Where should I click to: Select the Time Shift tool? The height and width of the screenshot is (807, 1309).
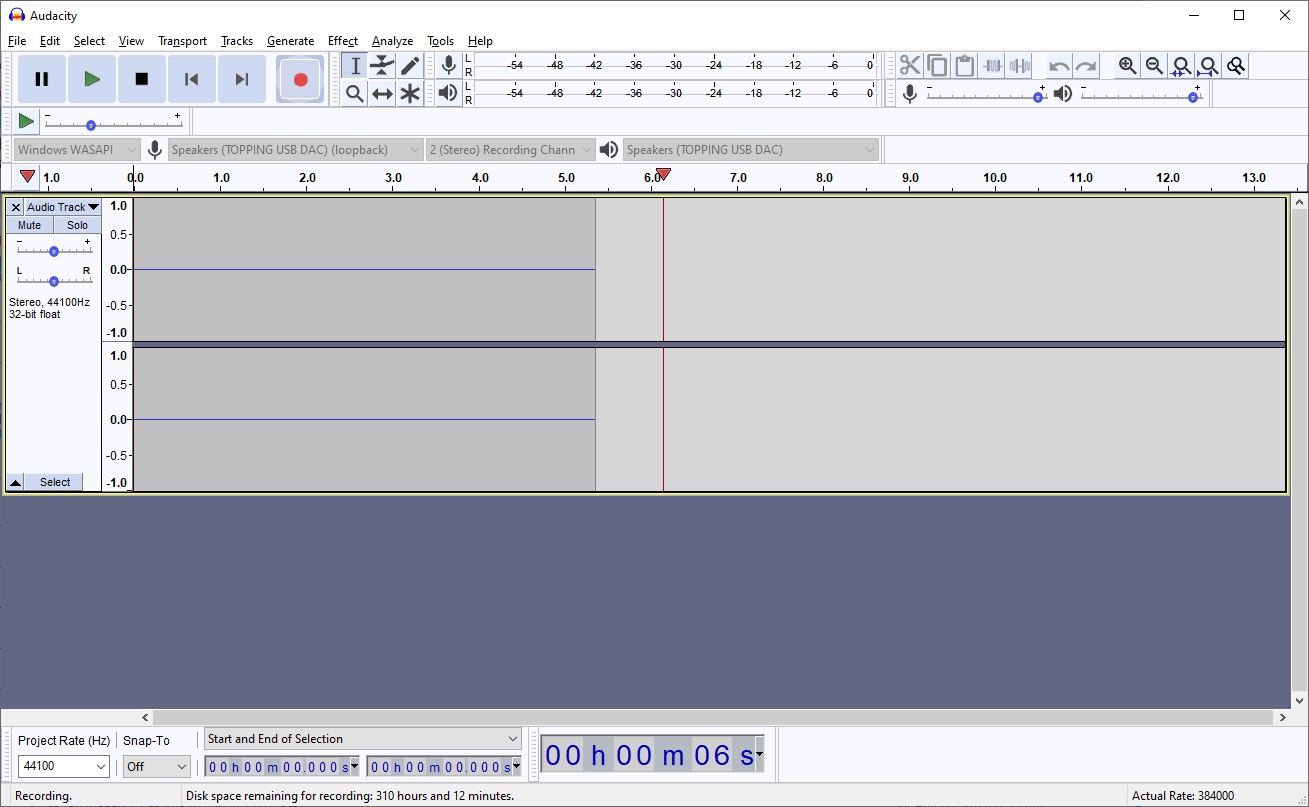coord(382,94)
